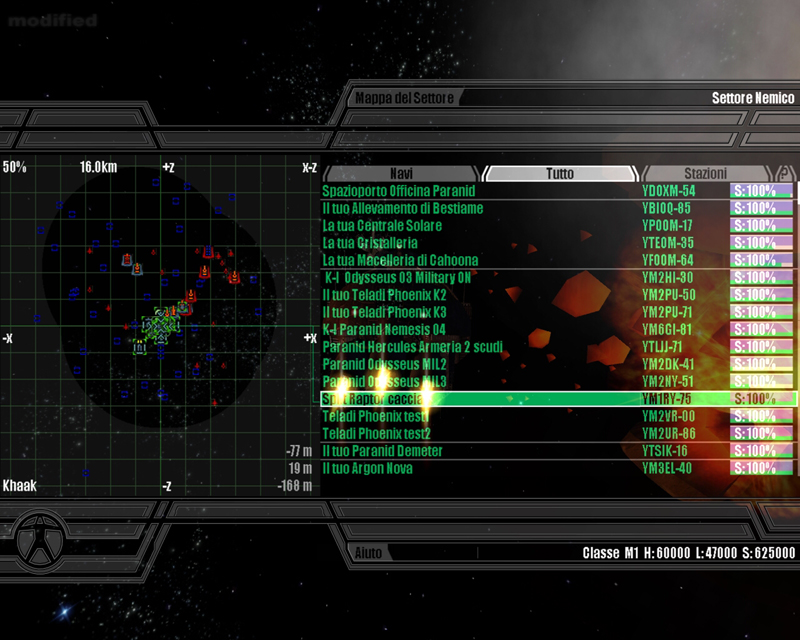Viewport: 800px width, 640px height.
Task: Click shield bar for Il tuo Argon Nova
Action: coord(762,469)
